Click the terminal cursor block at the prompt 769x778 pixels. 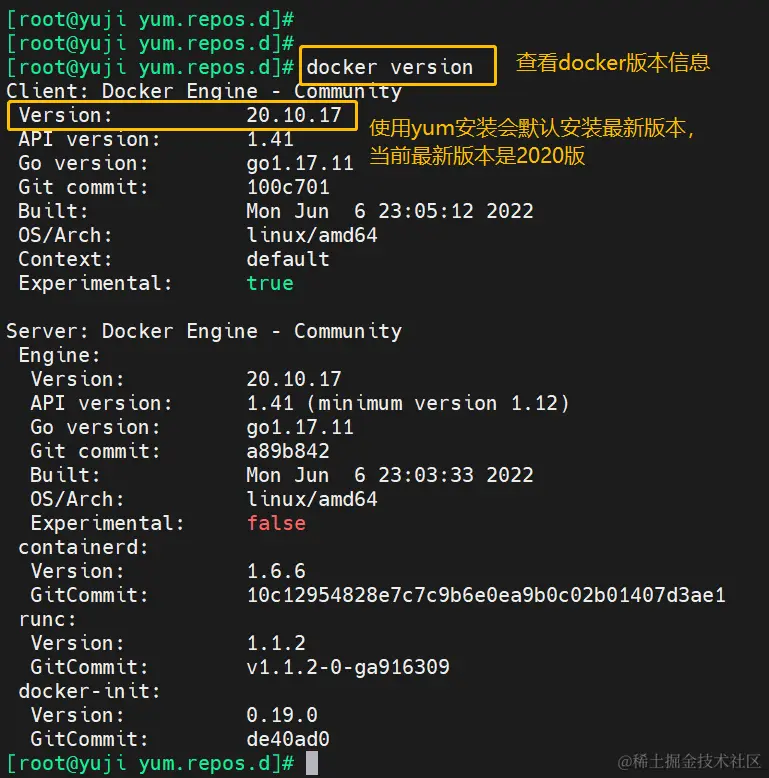pyautogui.click(x=312, y=763)
